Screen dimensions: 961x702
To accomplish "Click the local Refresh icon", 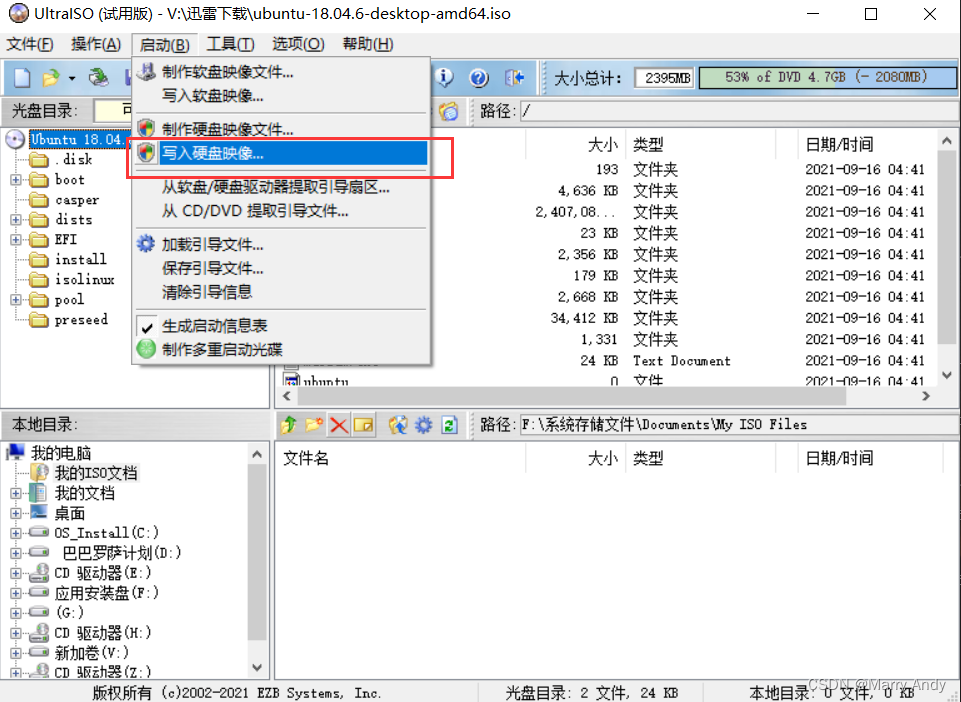I will pos(449,424).
